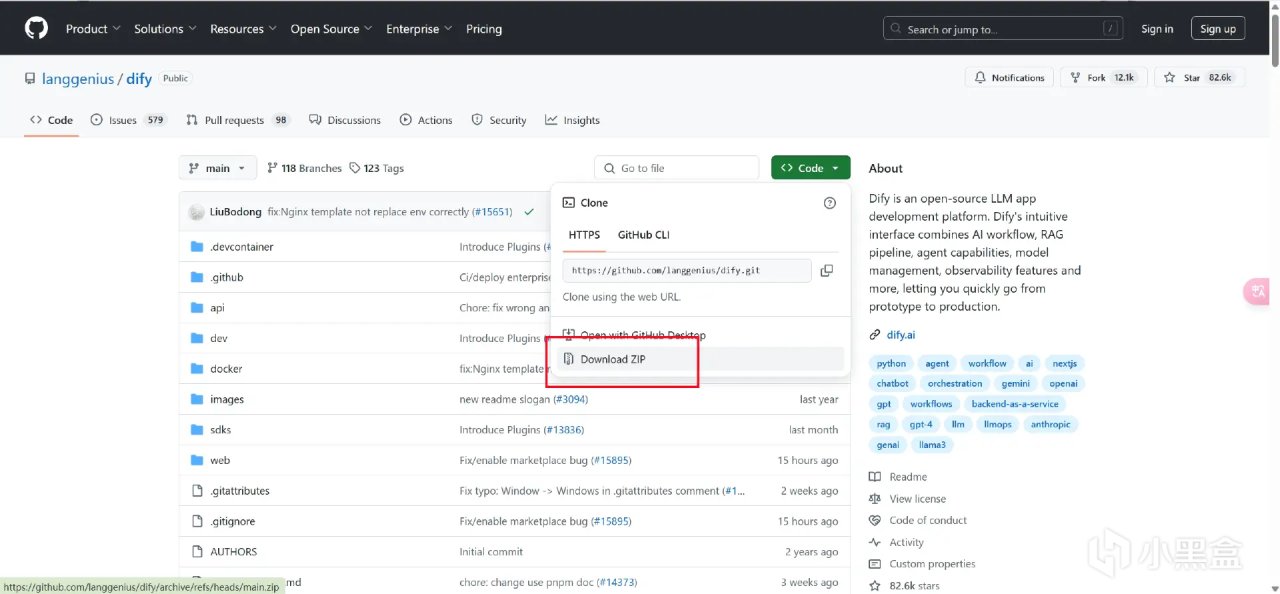Open the Discussions tab
The height and width of the screenshot is (594, 1280).
coord(345,120)
